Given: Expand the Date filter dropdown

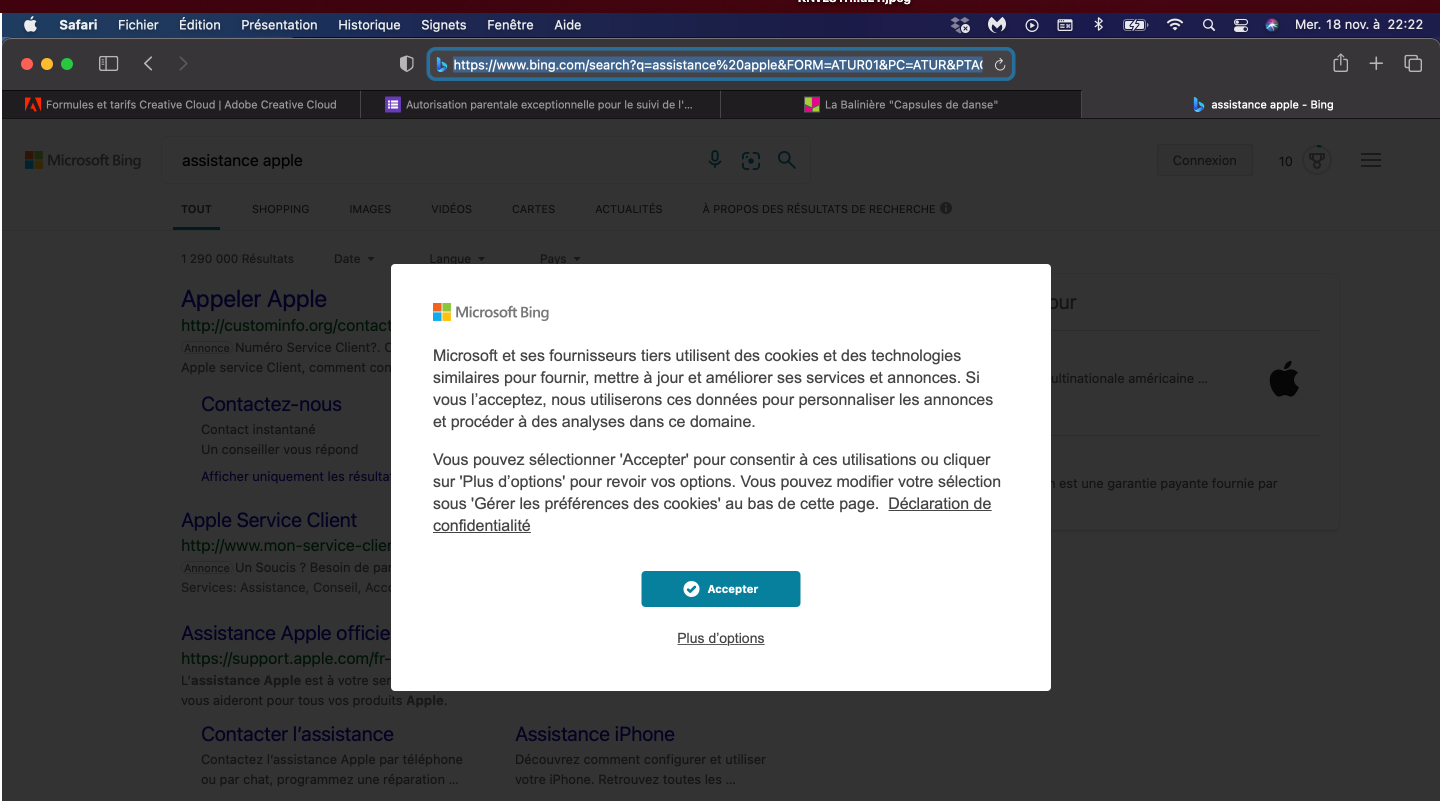Looking at the screenshot, I should pos(354,258).
